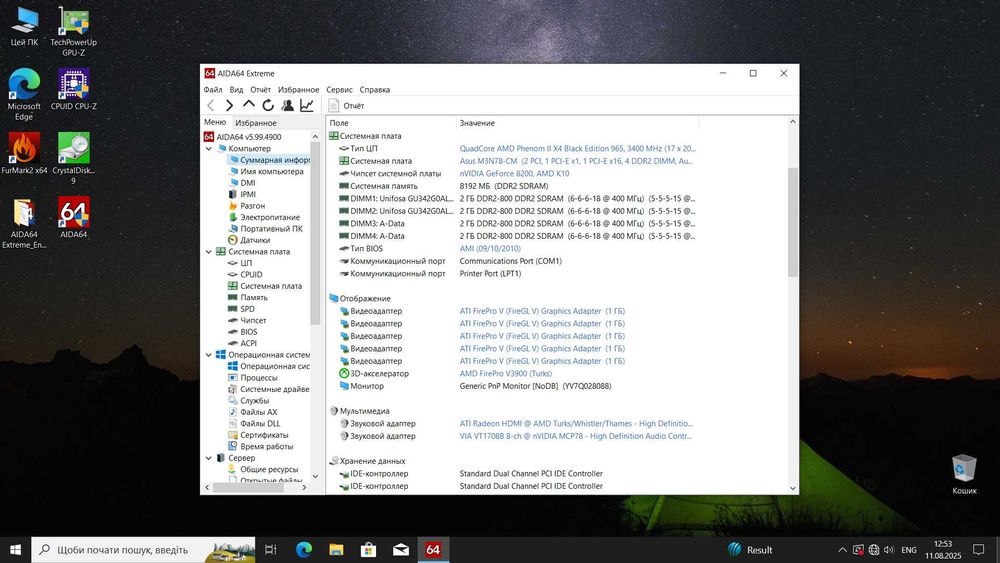Open CPUID CPU-Z desktop icon
1000x563 pixels.
(73, 89)
